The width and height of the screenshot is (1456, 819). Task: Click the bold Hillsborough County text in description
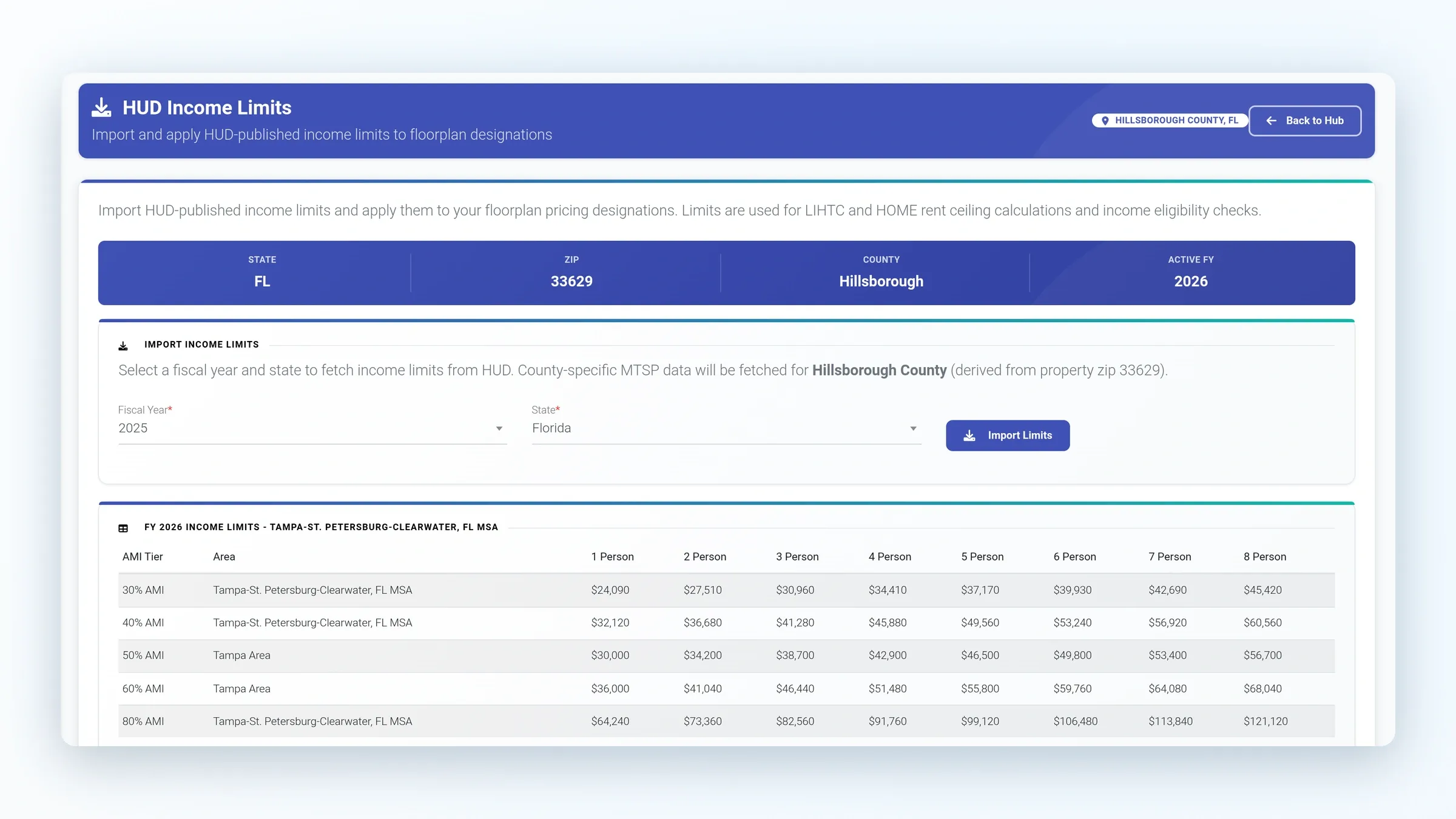click(x=879, y=371)
